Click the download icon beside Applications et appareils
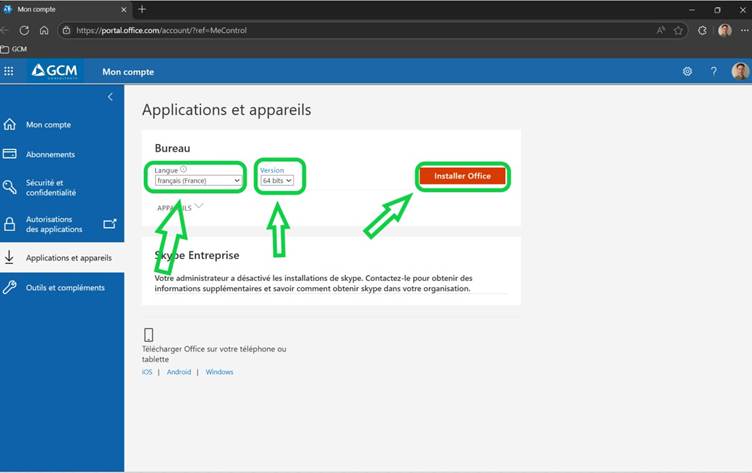The height and width of the screenshot is (473, 752). 9,258
